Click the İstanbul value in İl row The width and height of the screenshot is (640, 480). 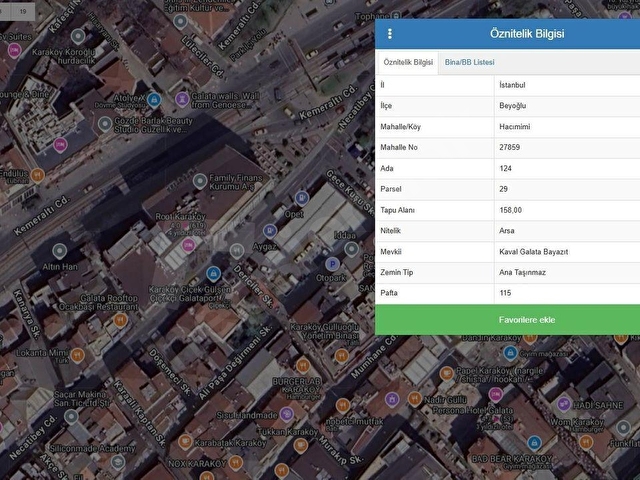(x=512, y=85)
